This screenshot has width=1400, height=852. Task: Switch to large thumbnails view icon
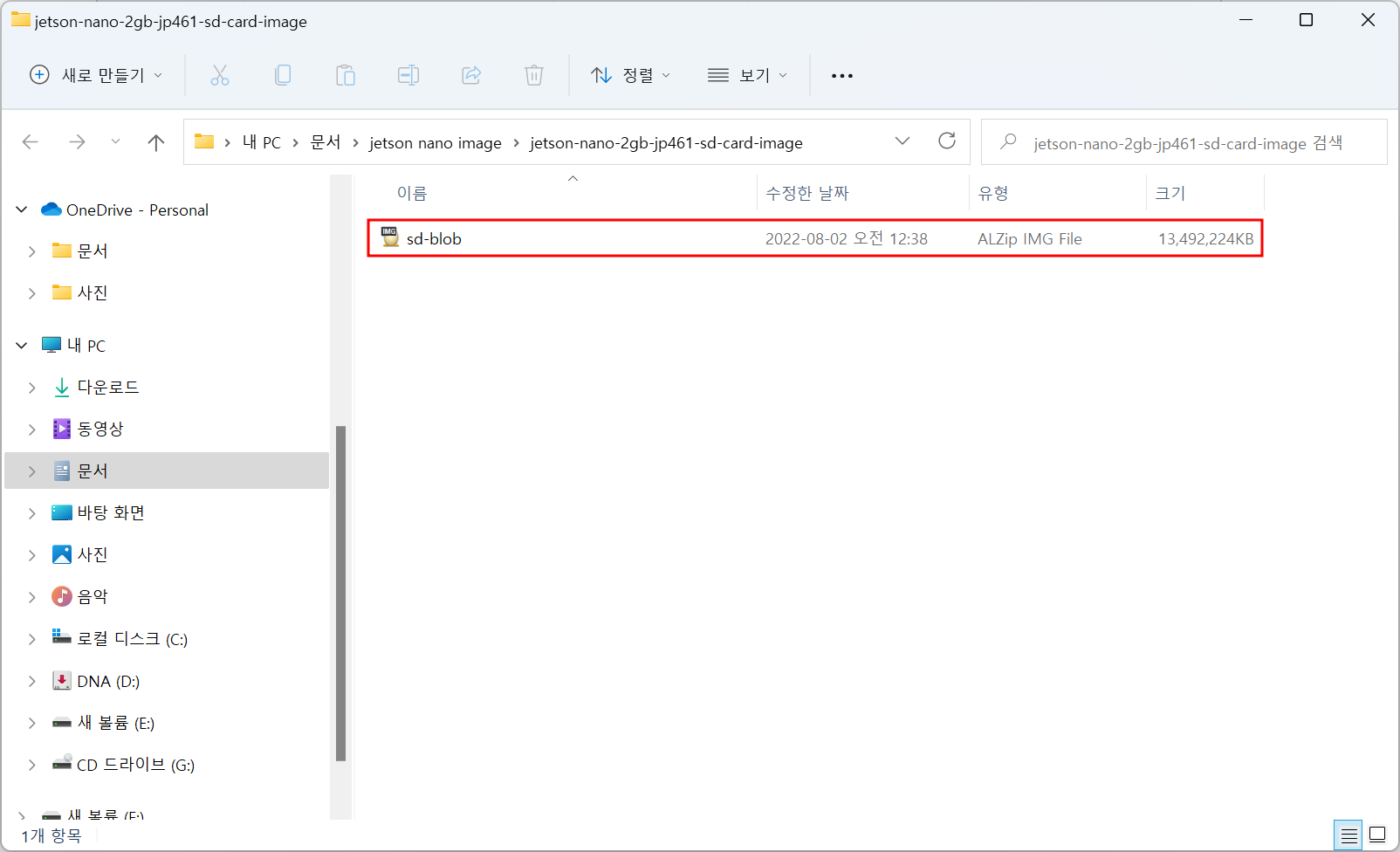[1377, 835]
